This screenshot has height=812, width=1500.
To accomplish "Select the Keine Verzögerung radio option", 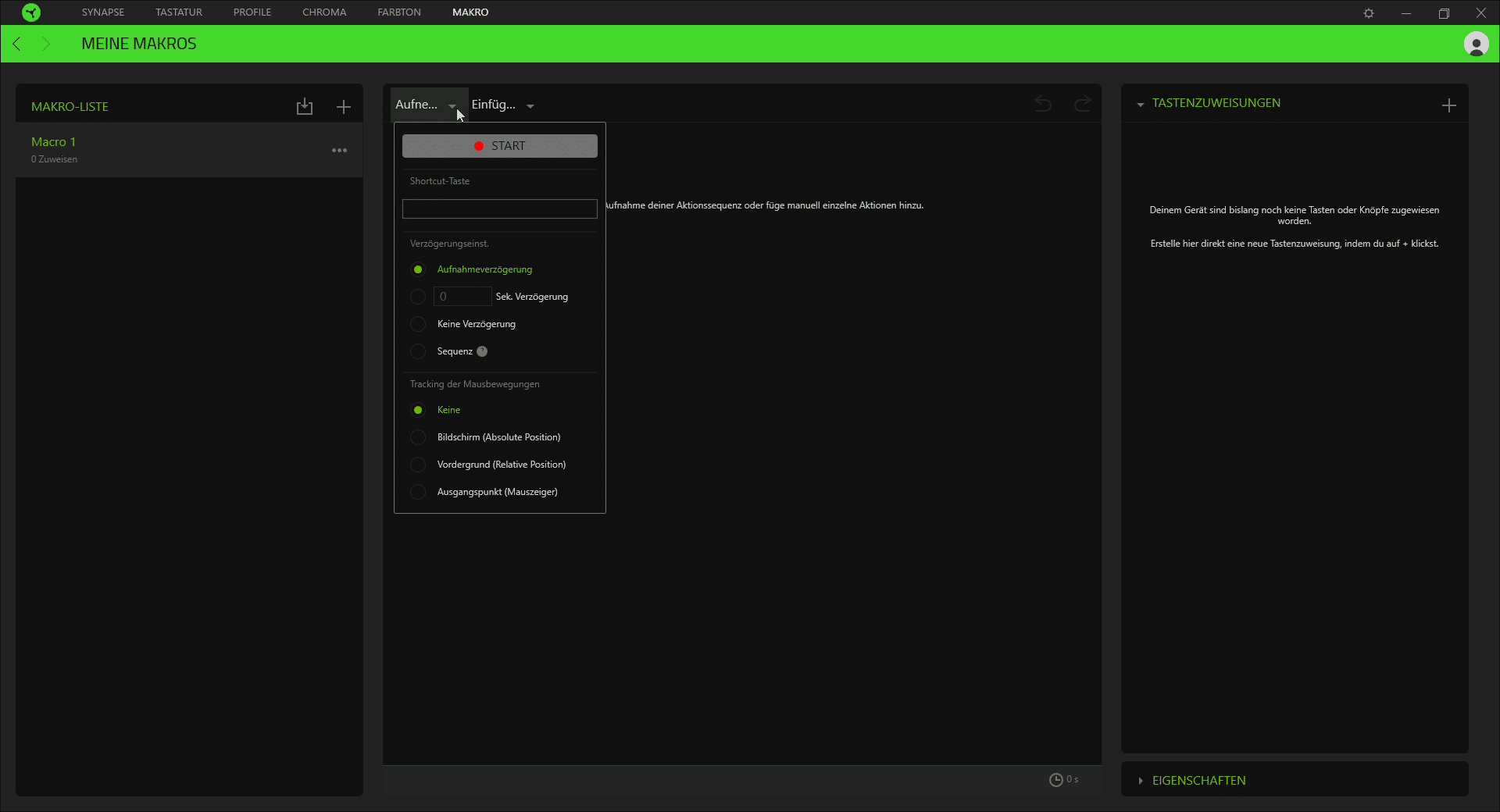I will coord(418,324).
